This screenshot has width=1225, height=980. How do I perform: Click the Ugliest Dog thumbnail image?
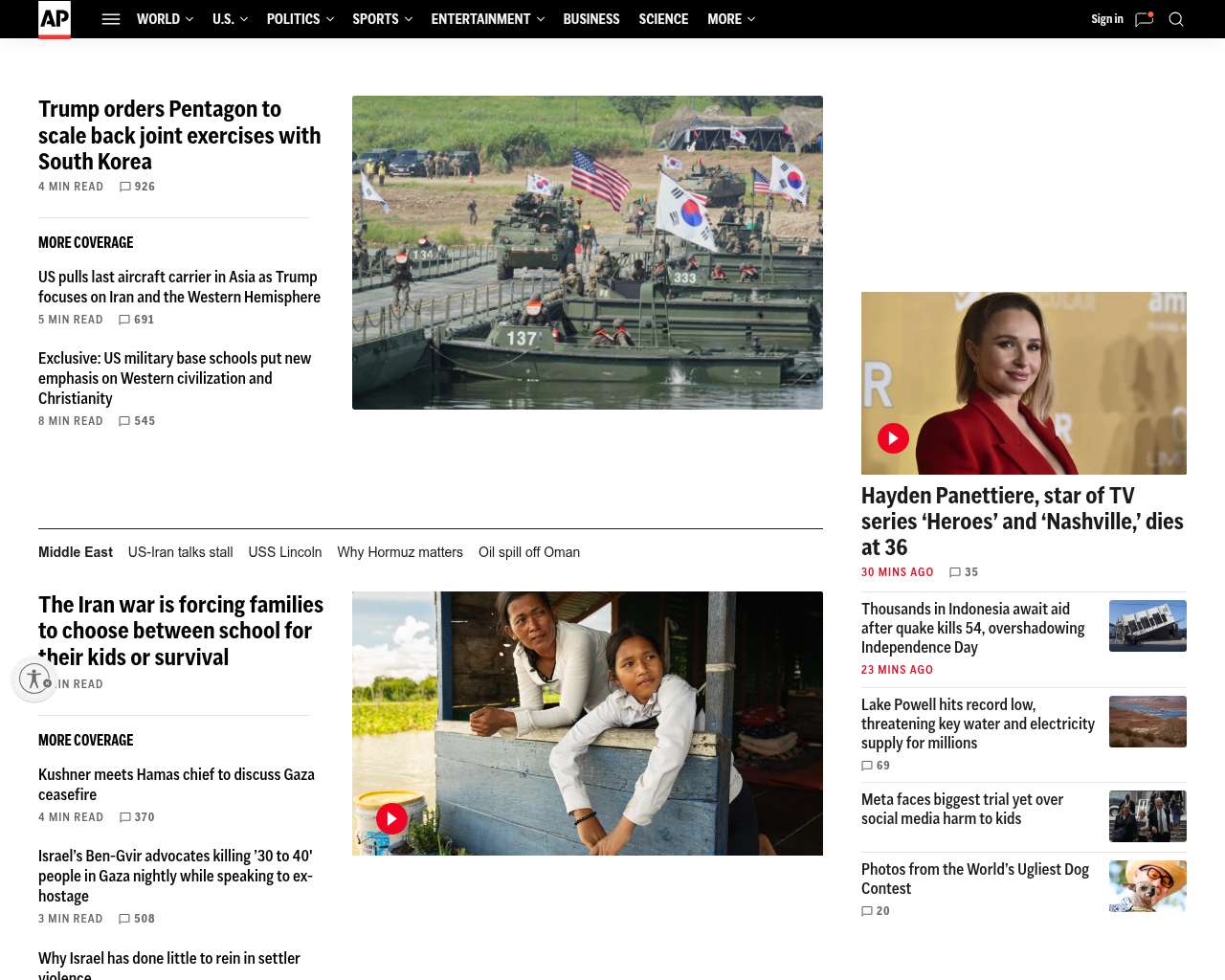pyautogui.click(x=1147, y=886)
